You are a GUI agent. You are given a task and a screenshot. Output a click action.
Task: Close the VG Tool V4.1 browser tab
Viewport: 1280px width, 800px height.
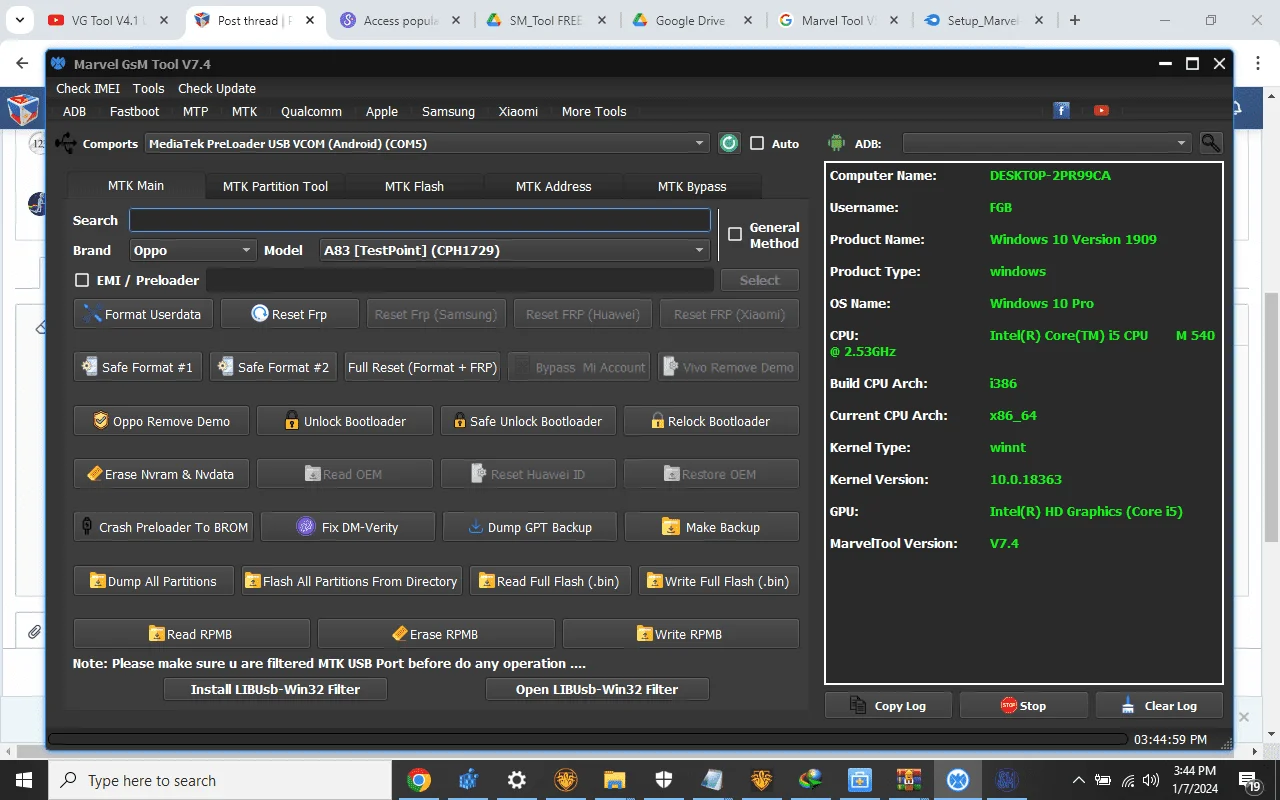coord(163,20)
